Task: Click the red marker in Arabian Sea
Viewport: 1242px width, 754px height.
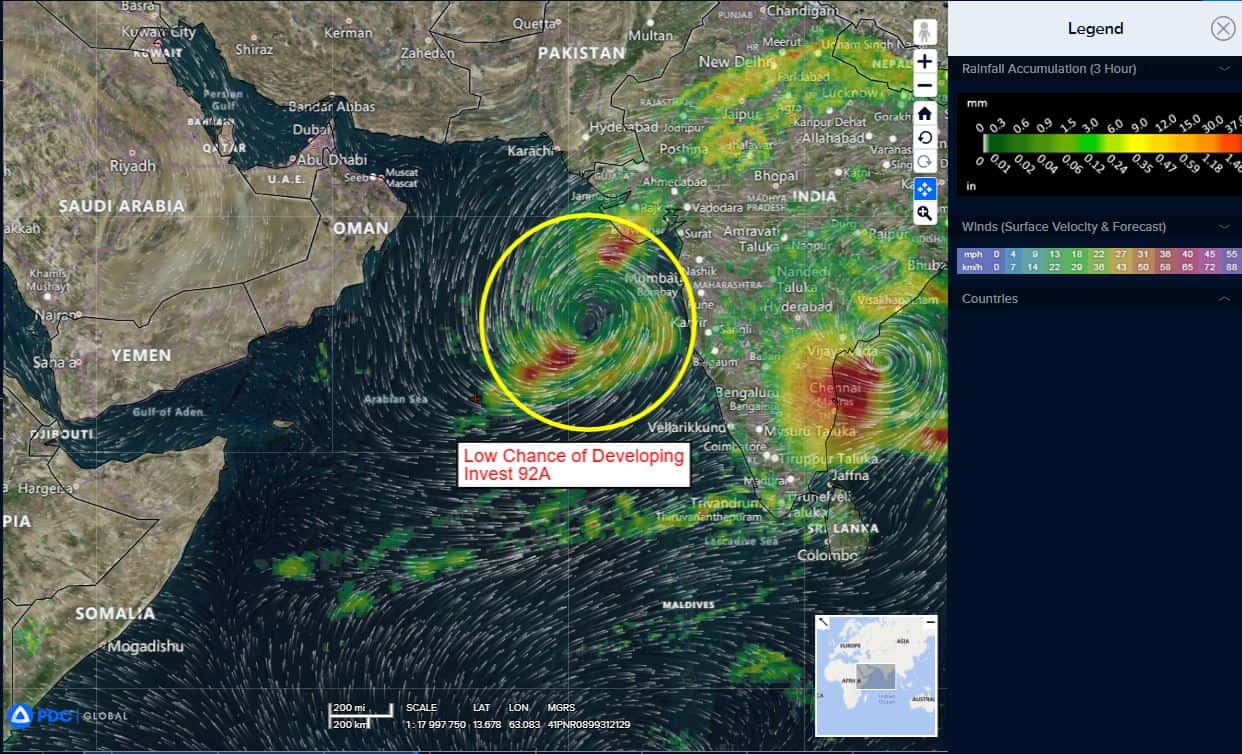Action: point(475,398)
